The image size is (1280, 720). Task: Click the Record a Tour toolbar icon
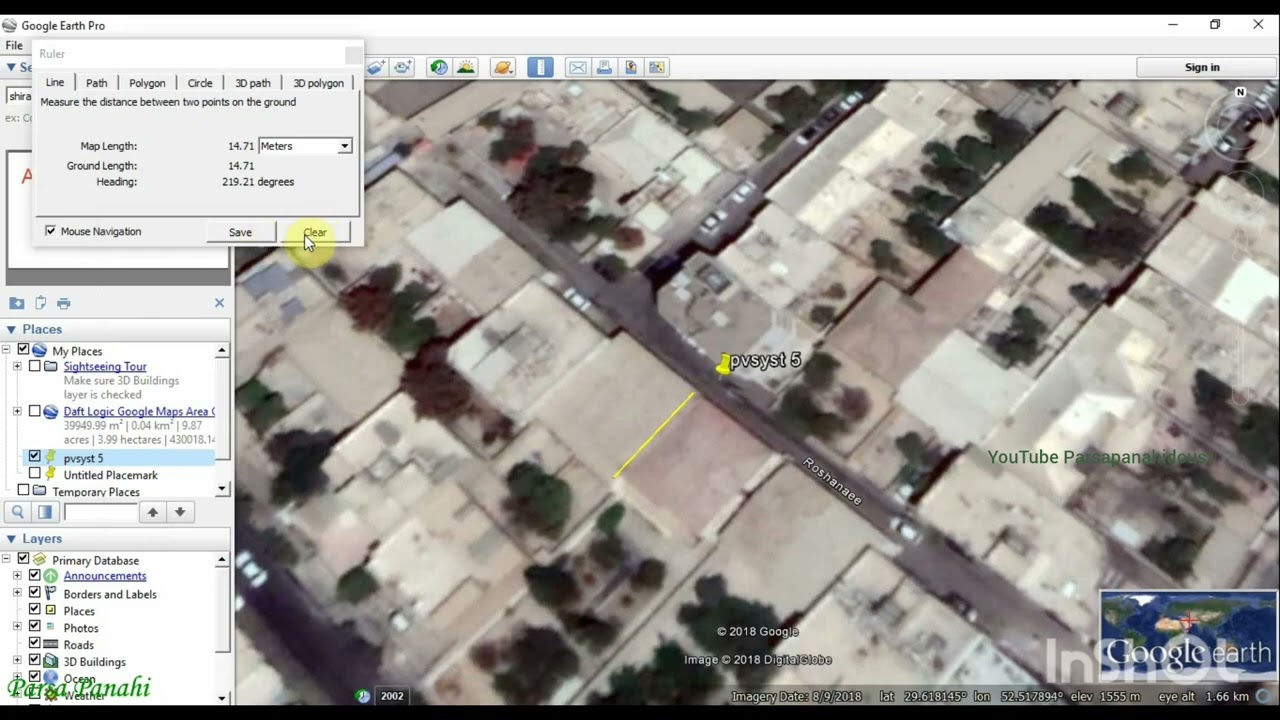pos(403,67)
